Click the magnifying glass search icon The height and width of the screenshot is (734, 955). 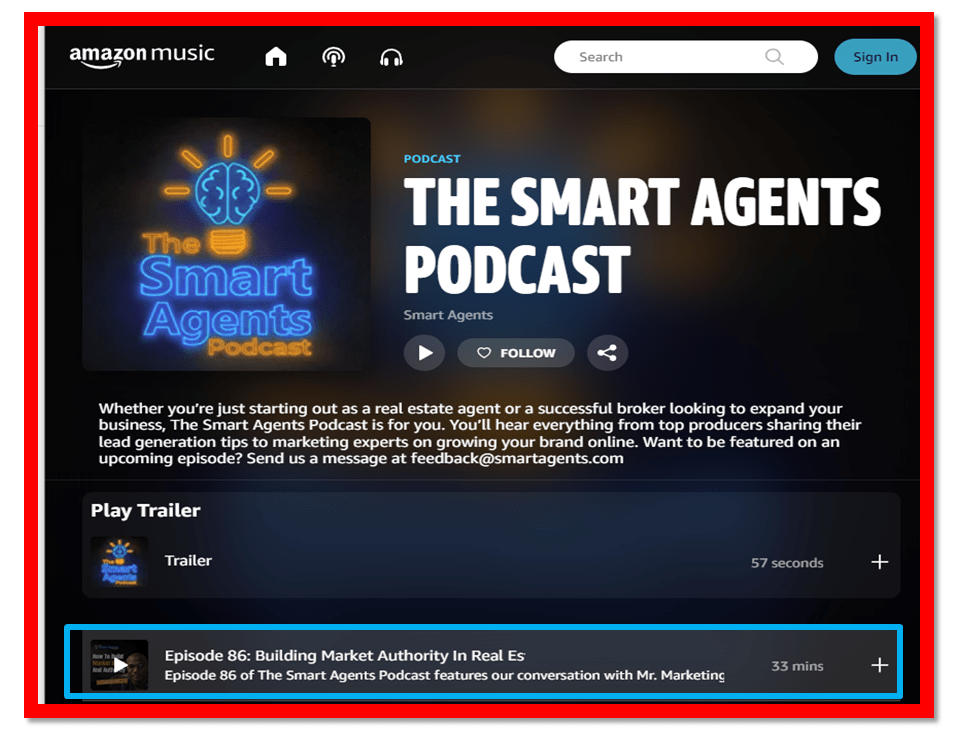tap(774, 57)
